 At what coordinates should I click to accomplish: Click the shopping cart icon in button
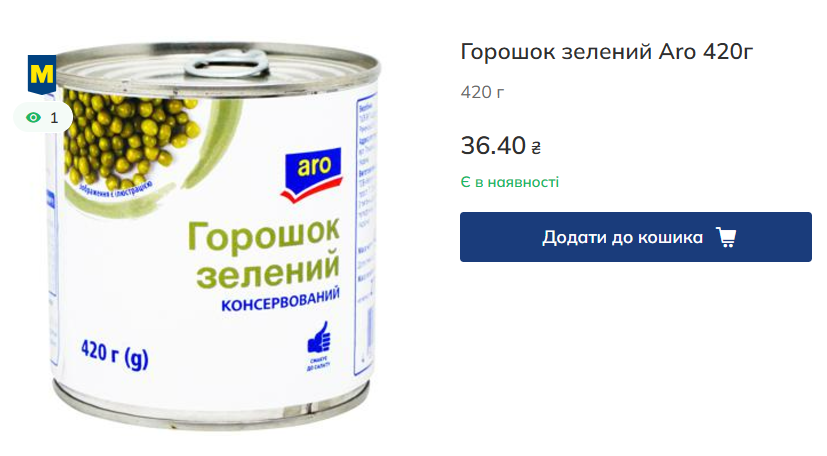(x=726, y=237)
